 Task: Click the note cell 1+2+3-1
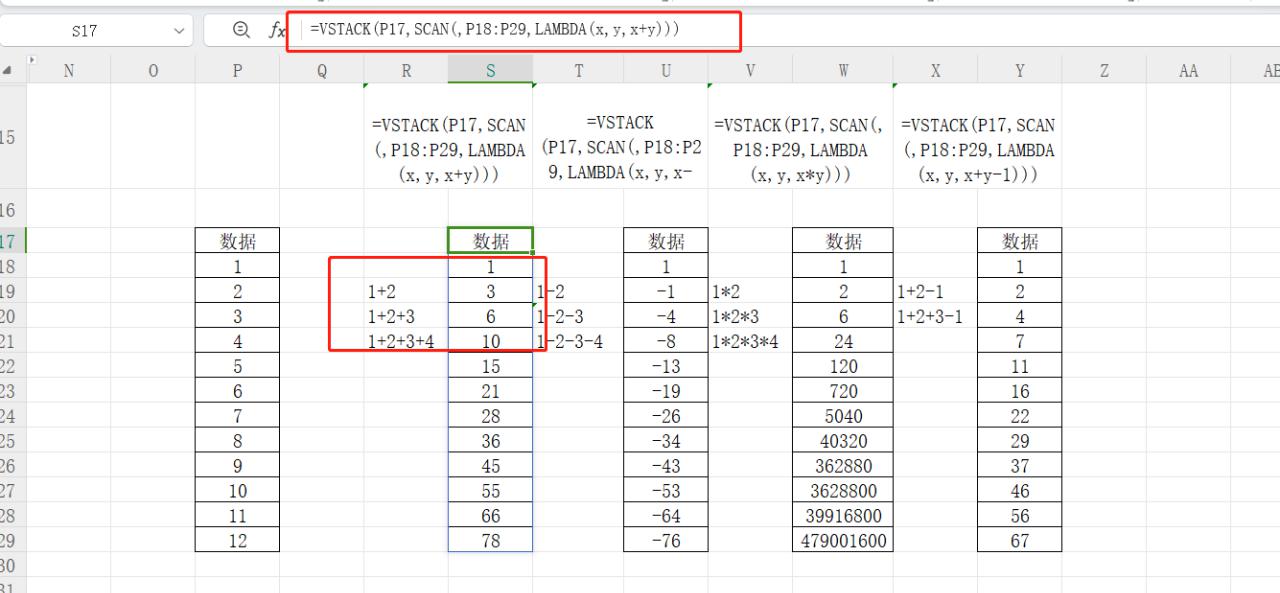(935, 316)
